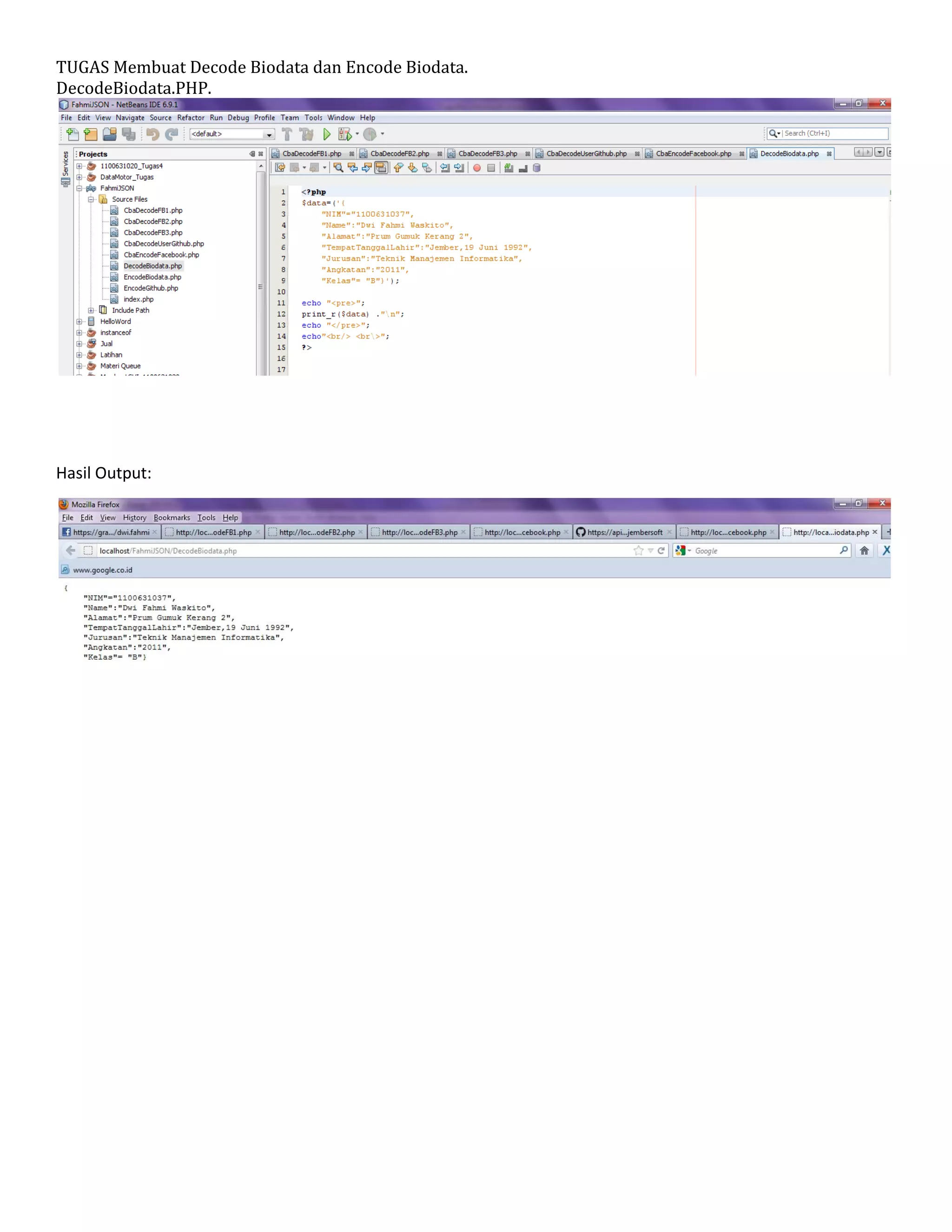Switch to CbaDecodeFB2.php editor tab
The image size is (952, 1232).
click(x=400, y=153)
